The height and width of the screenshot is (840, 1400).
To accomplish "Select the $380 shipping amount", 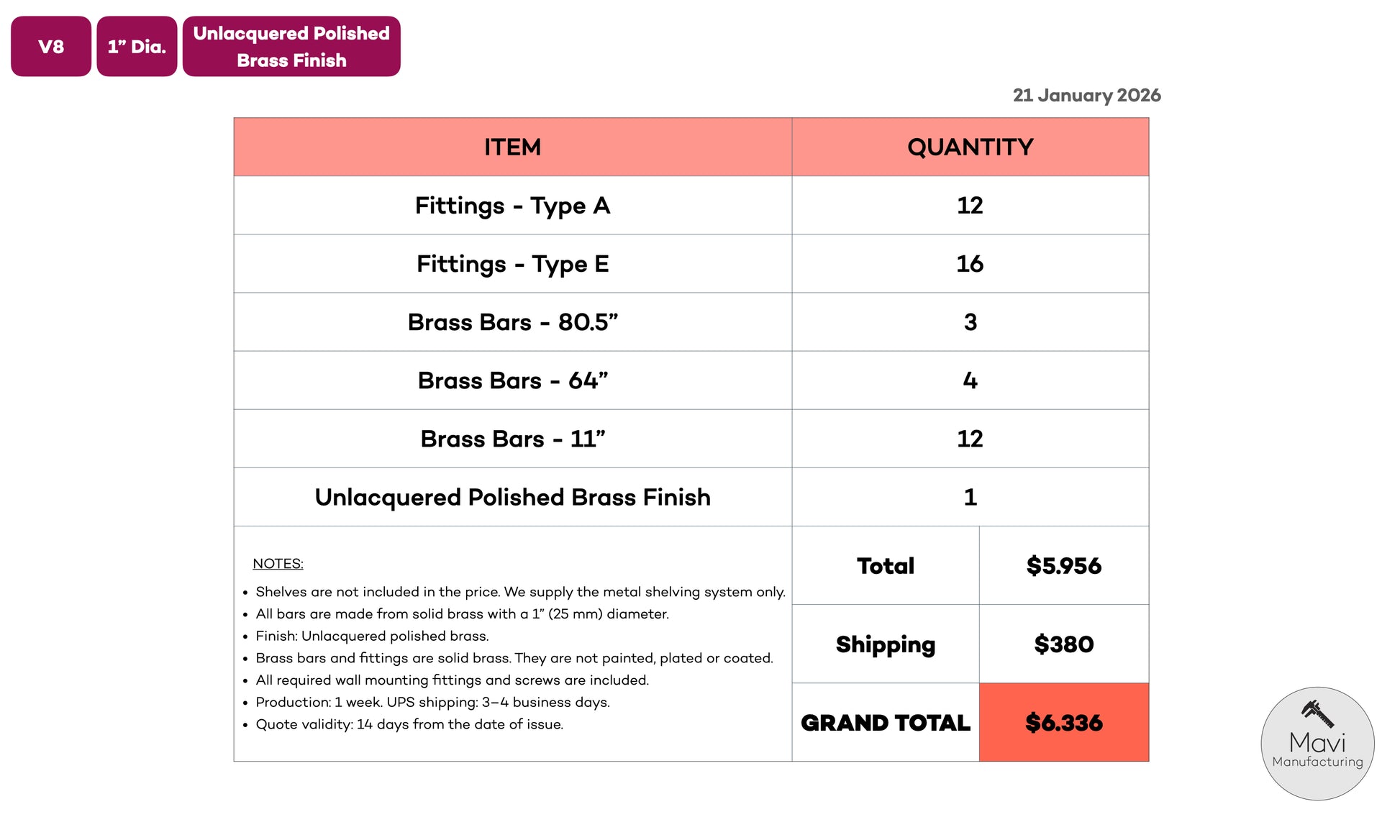I will pos(1063,644).
